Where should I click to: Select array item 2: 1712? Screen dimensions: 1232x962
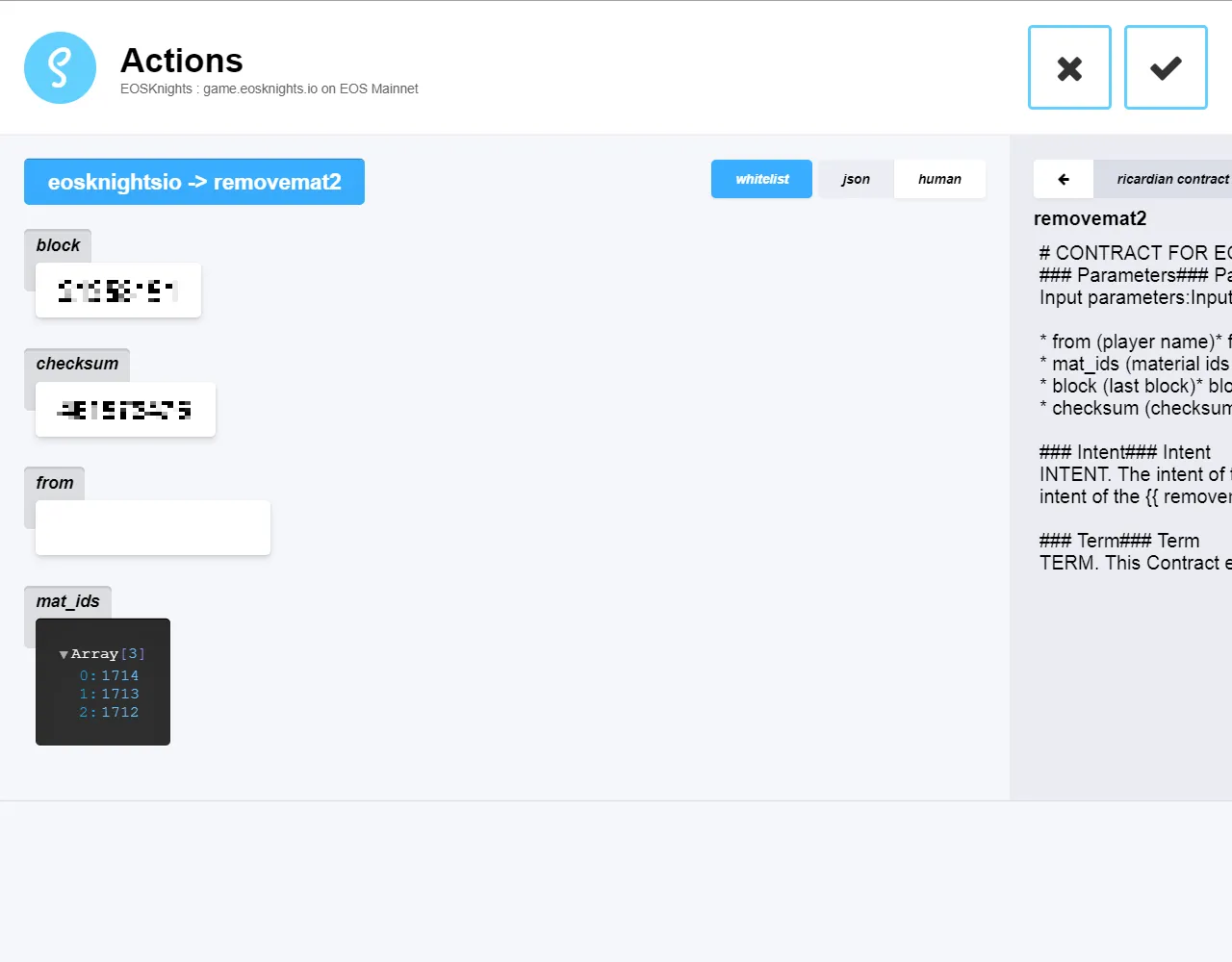click(109, 712)
